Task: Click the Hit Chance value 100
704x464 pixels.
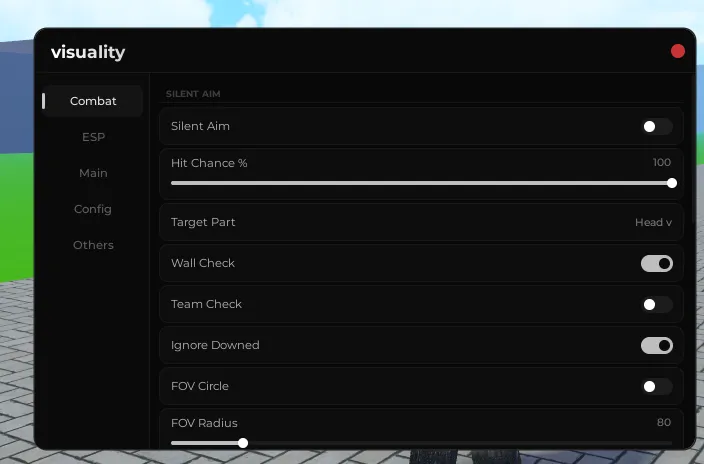Action: [x=662, y=162]
